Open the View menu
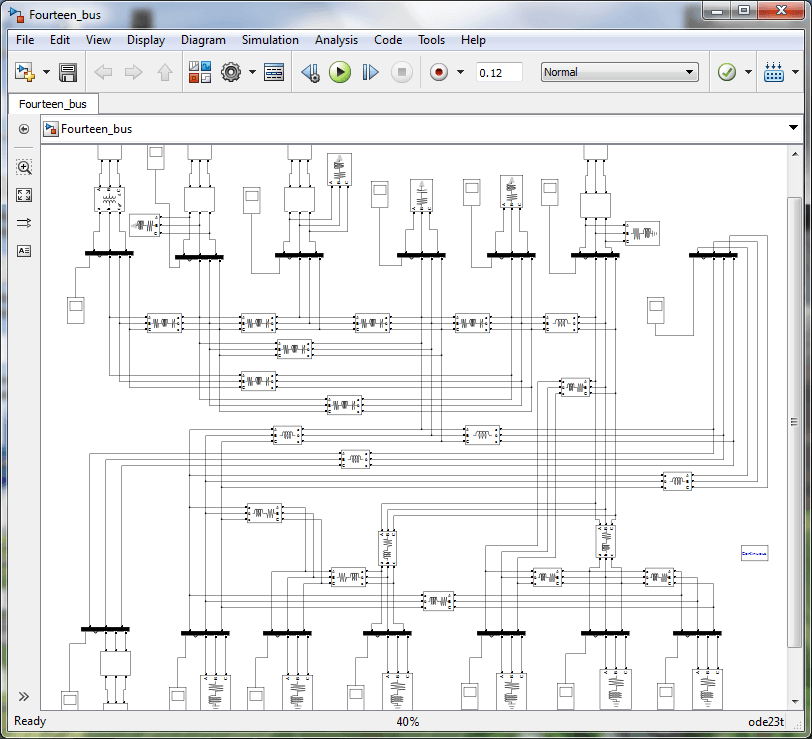The image size is (812, 739). pos(98,40)
